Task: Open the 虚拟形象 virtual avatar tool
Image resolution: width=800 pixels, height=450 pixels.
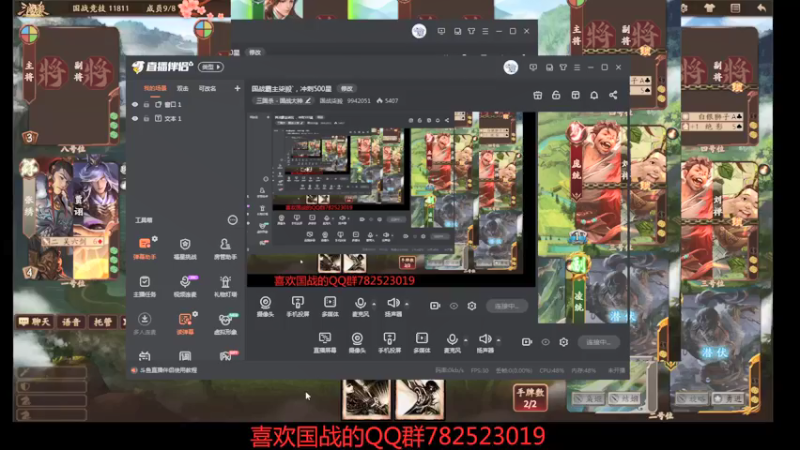Action: point(225,324)
